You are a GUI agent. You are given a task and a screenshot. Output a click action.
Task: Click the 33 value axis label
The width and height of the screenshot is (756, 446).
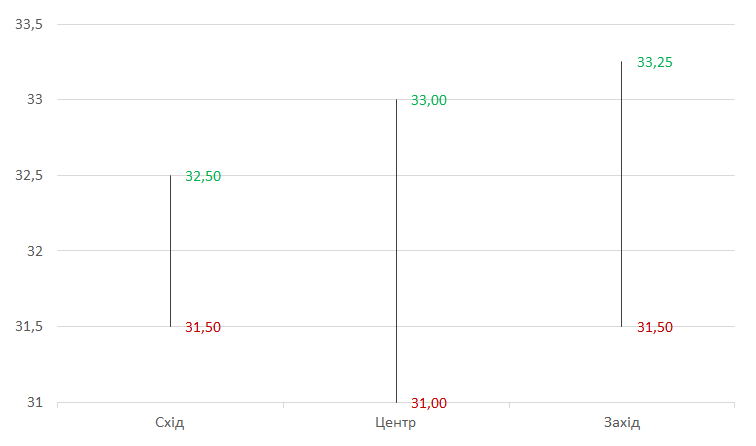[35, 100]
